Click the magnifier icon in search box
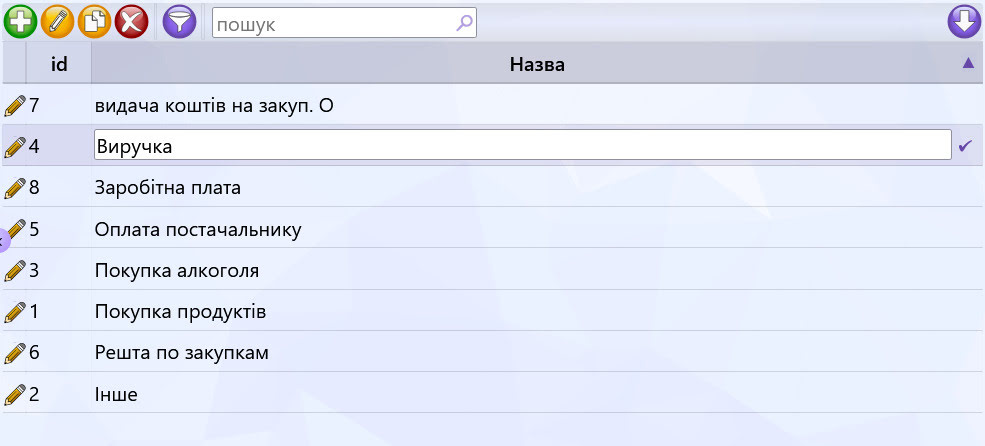The image size is (985, 446). pyautogui.click(x=464, y=23)
